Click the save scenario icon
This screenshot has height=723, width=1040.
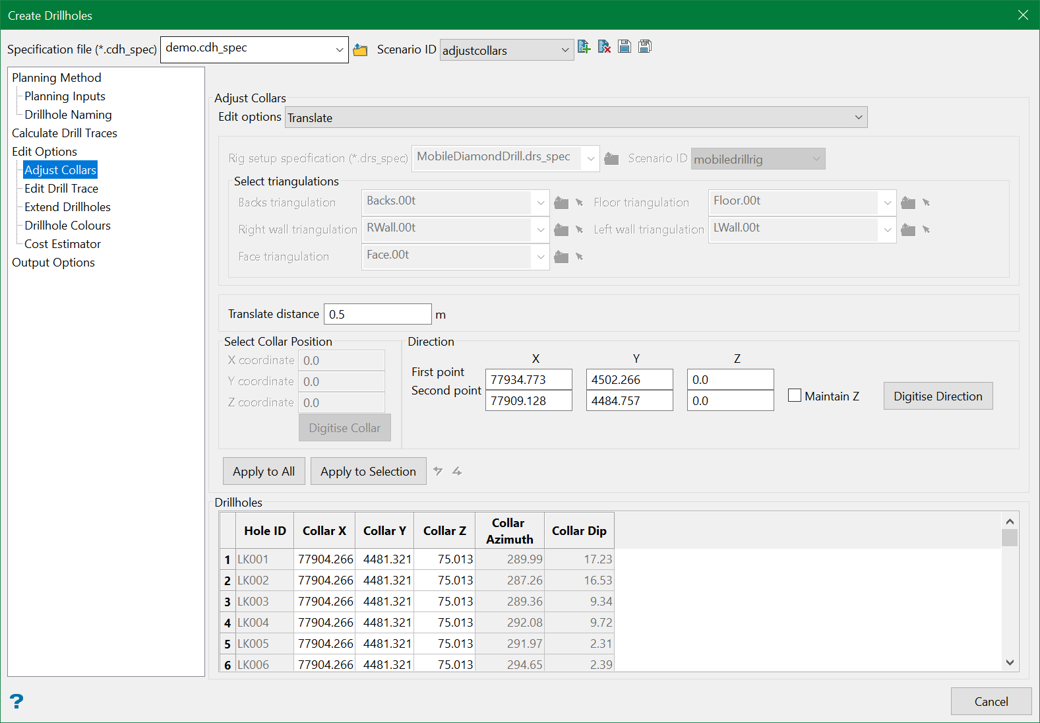click(625, 47)
